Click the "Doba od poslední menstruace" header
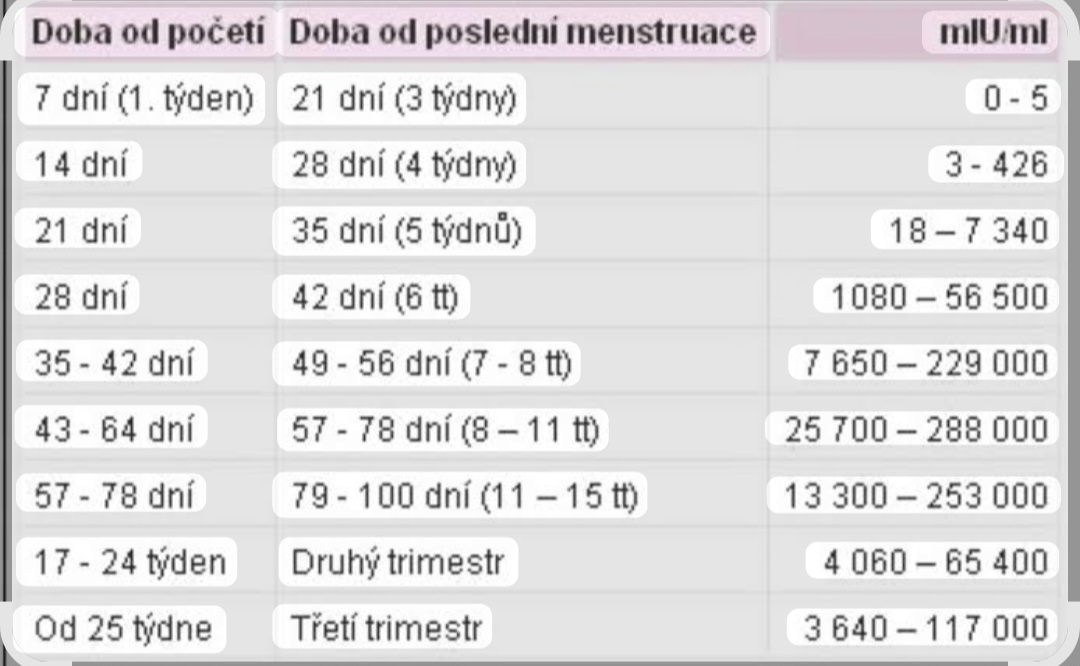The image size is (1080, 666). pos(521,33)
